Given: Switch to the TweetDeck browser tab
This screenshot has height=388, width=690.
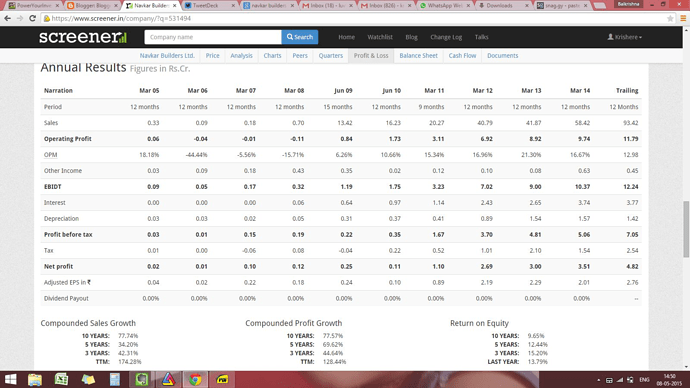Looking at the screenshot, I should coord(209,6).
